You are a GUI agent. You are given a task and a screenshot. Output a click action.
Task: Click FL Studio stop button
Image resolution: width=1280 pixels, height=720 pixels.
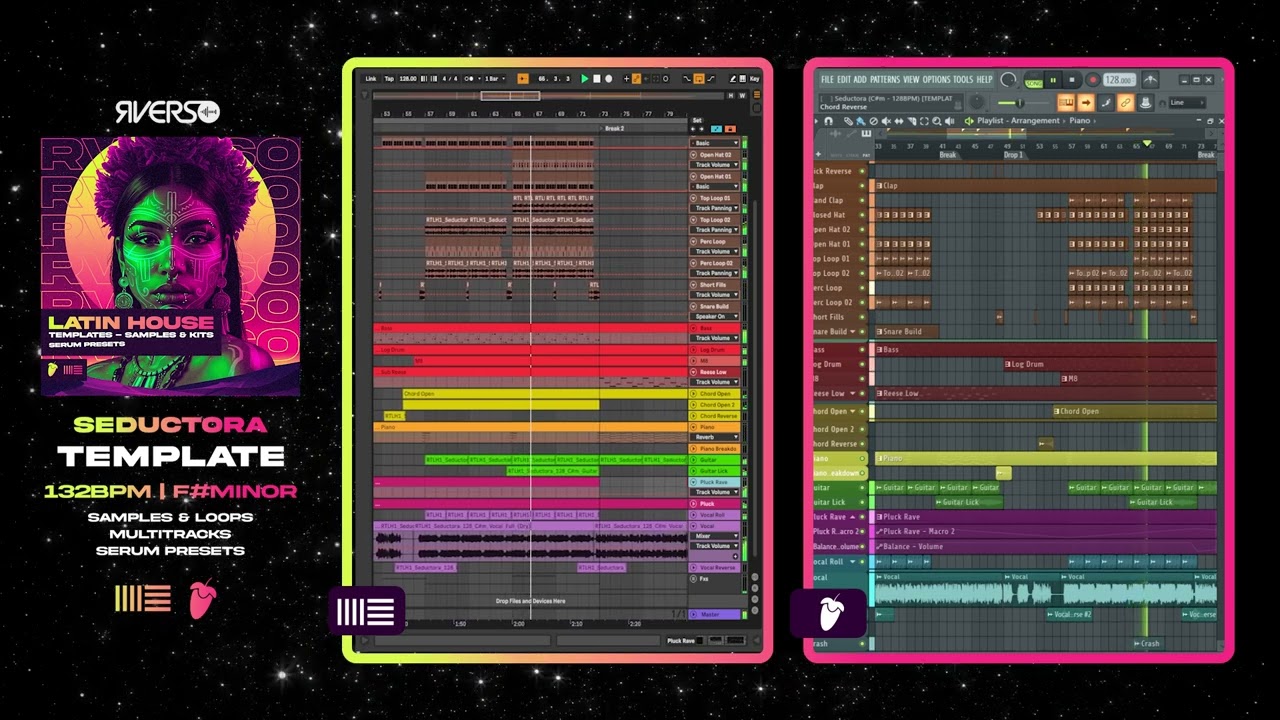tap(1071, 80)
